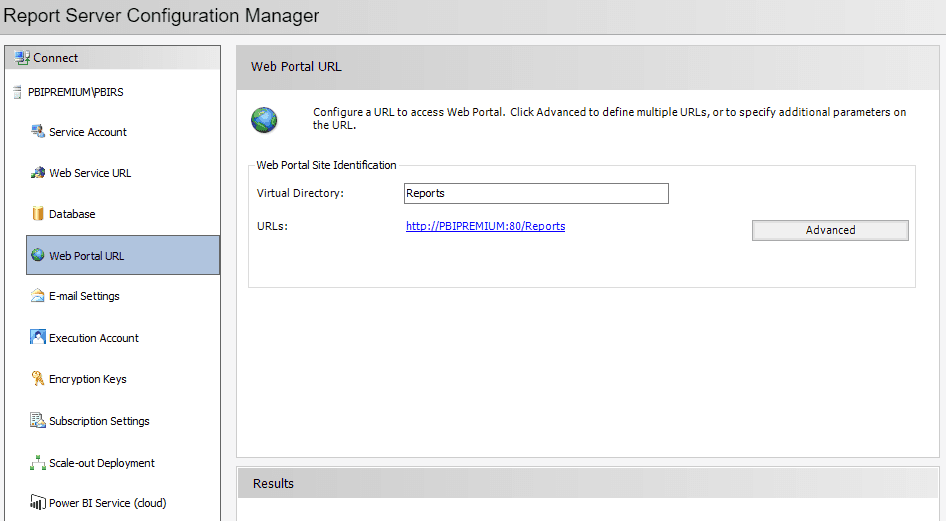Image resolution: width=946 pixels, height=521 pixels.
Task: Select the Web Portal URL menu item
Action: pos(123,255)
